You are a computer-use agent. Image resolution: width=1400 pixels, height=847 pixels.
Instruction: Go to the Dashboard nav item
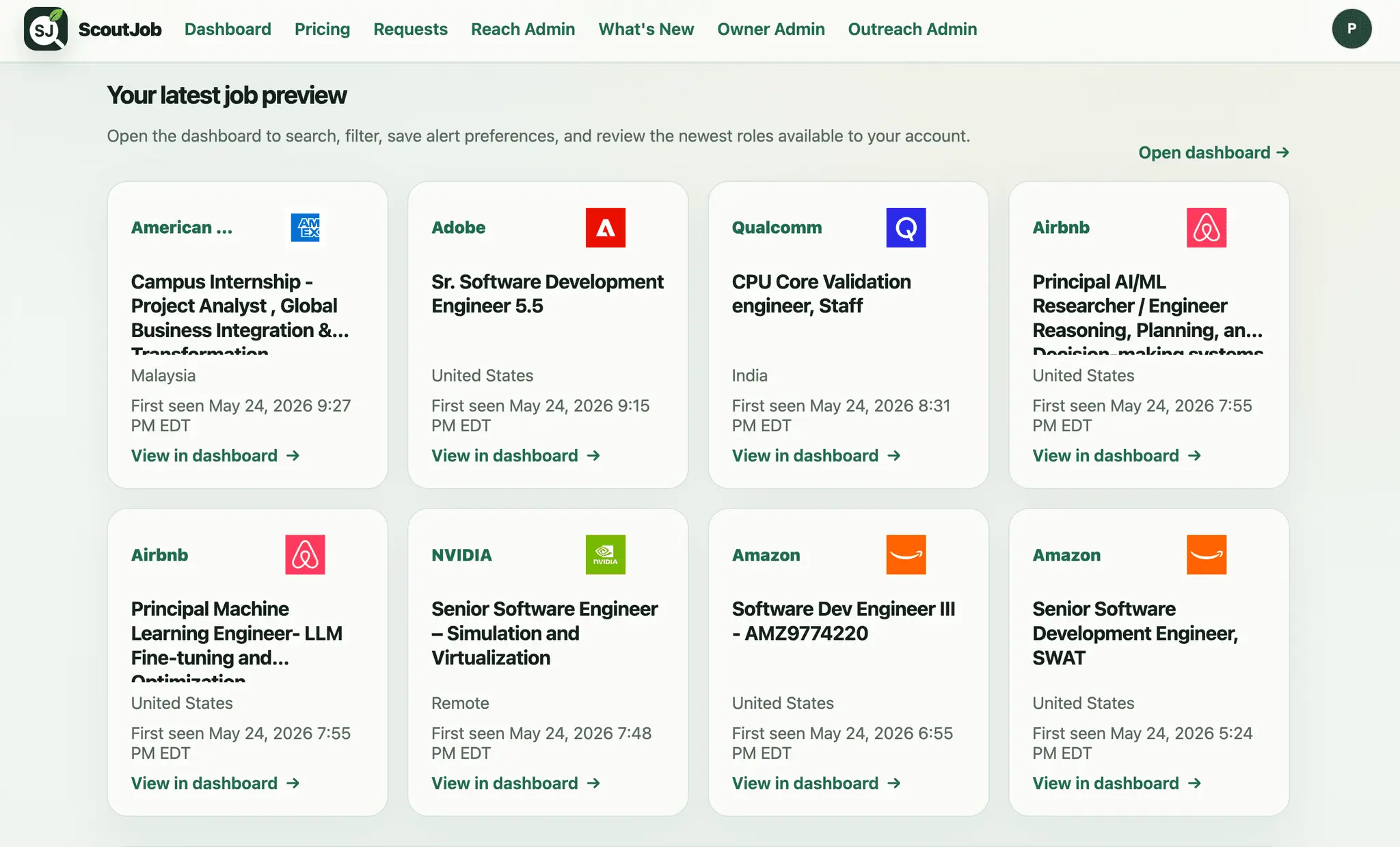(228, 29)
